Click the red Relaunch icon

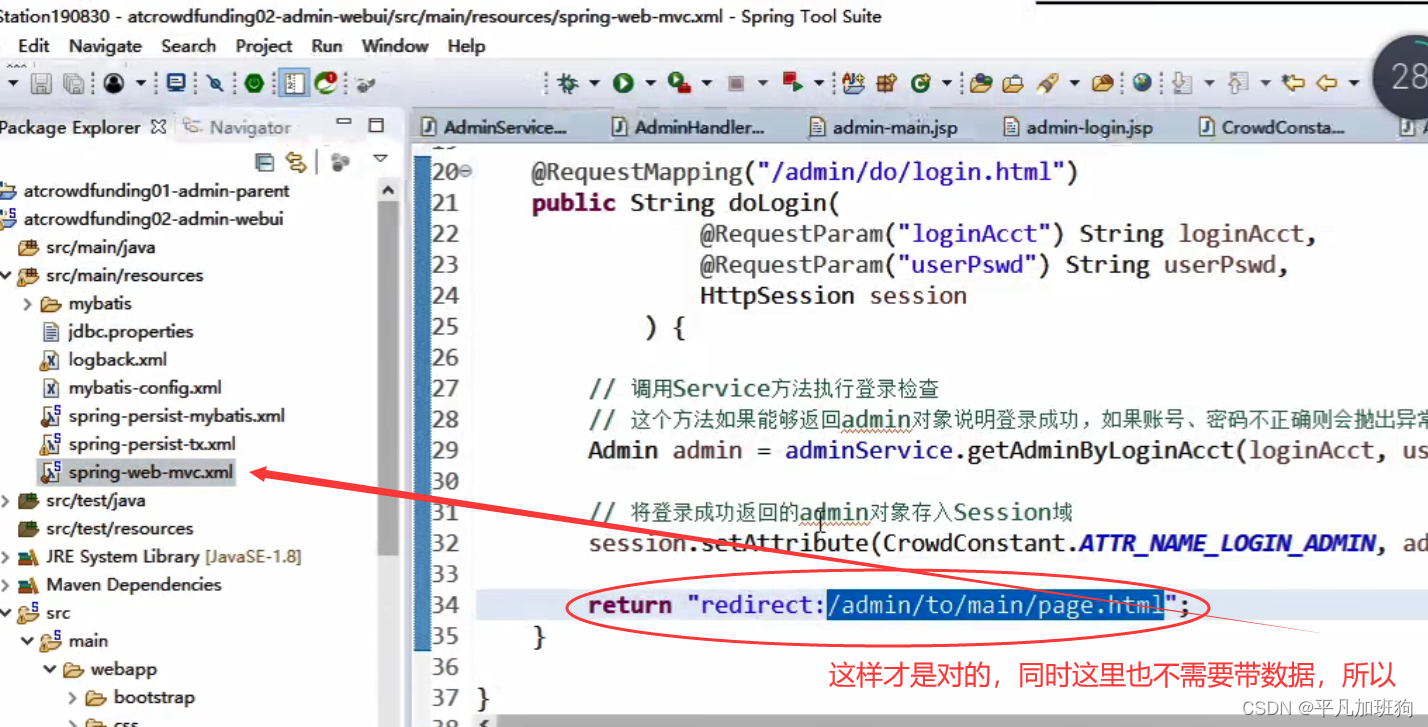pos(792,82)
